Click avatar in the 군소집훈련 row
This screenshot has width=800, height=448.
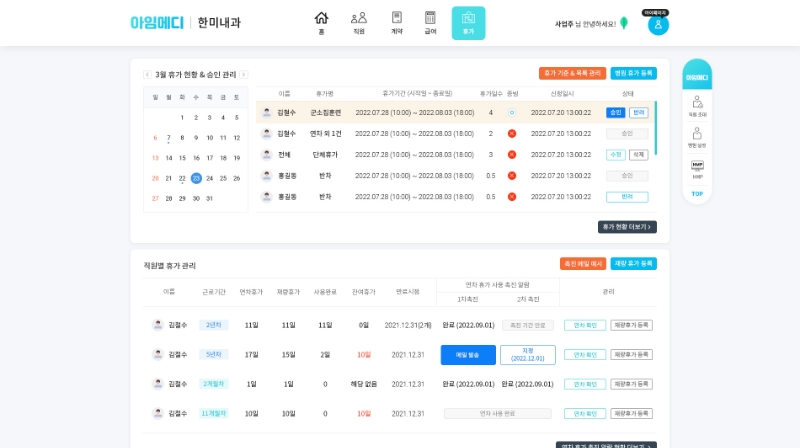coord(266,112)
